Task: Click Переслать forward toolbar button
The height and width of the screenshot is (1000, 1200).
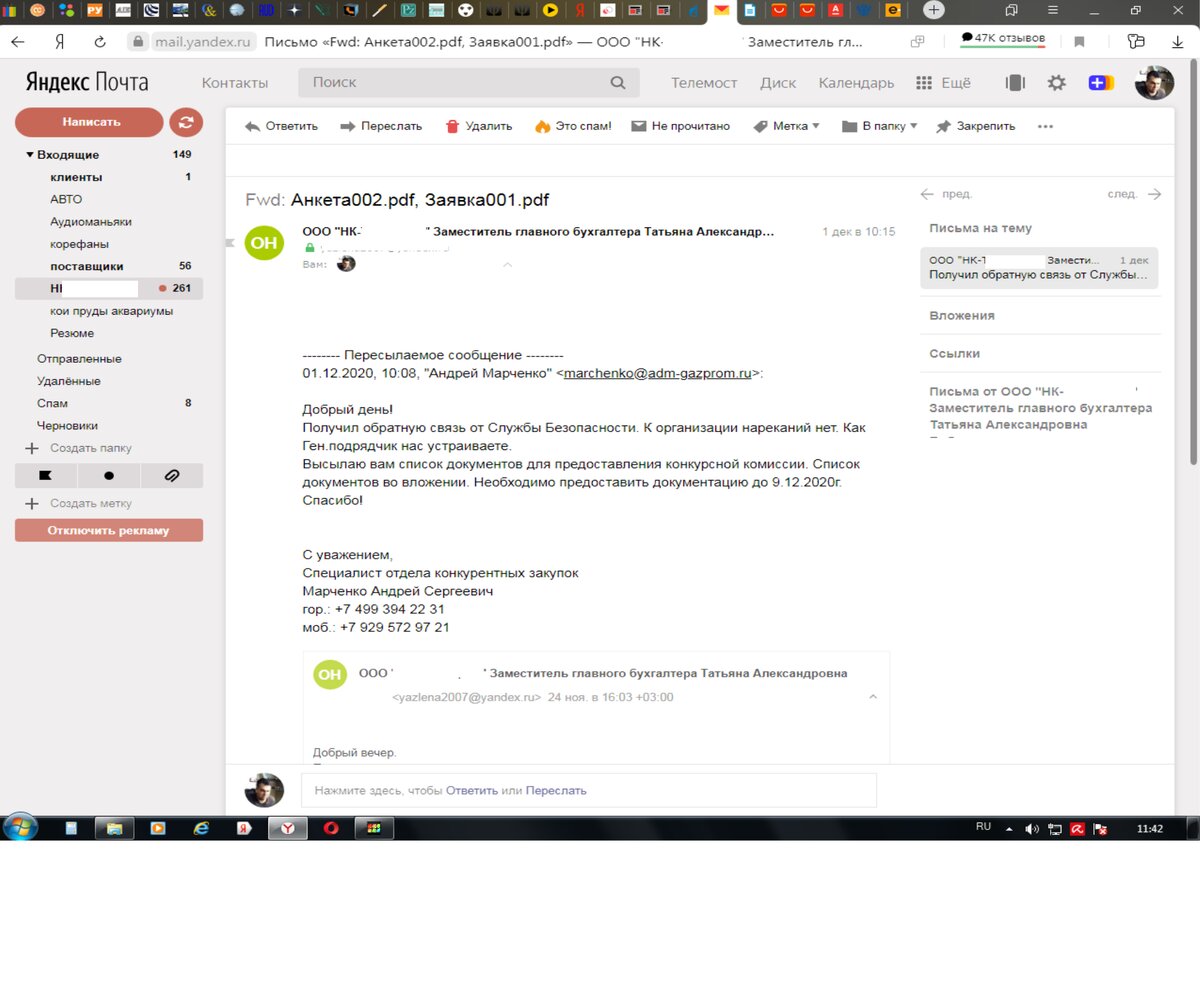Action: tap(381, 126)
